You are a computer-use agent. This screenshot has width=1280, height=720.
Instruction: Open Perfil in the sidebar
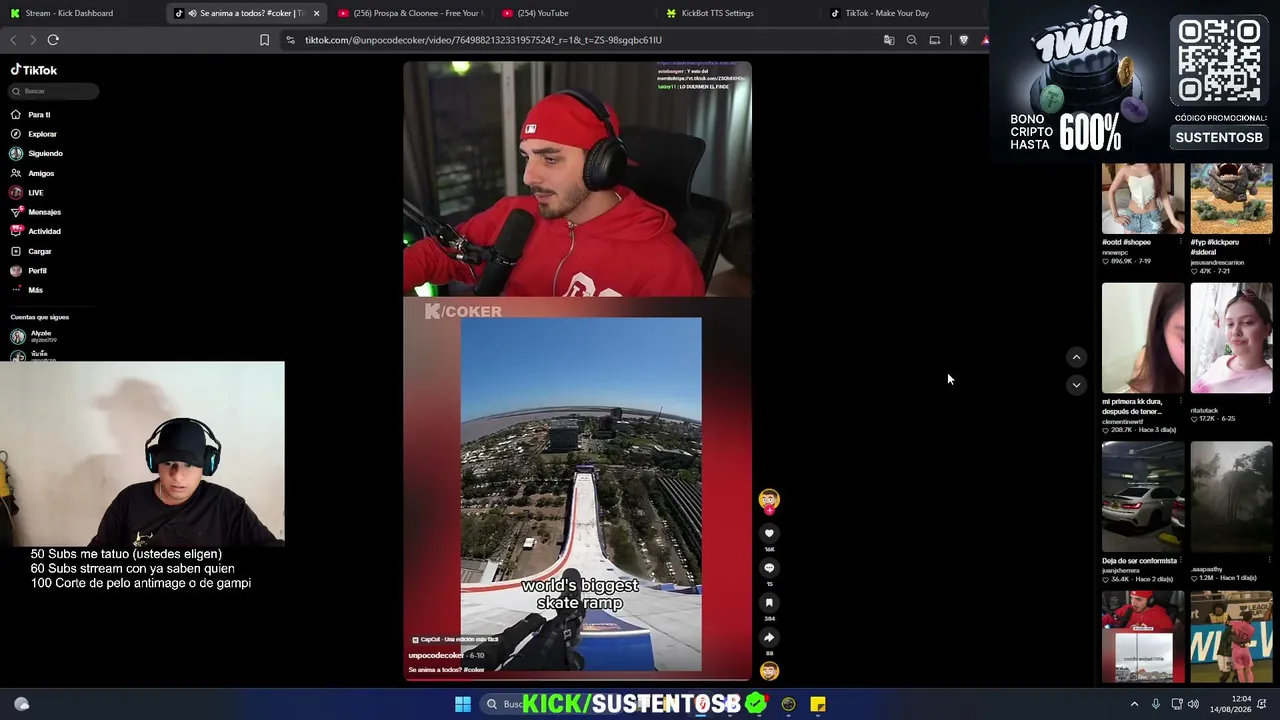(x=37, y=271)
